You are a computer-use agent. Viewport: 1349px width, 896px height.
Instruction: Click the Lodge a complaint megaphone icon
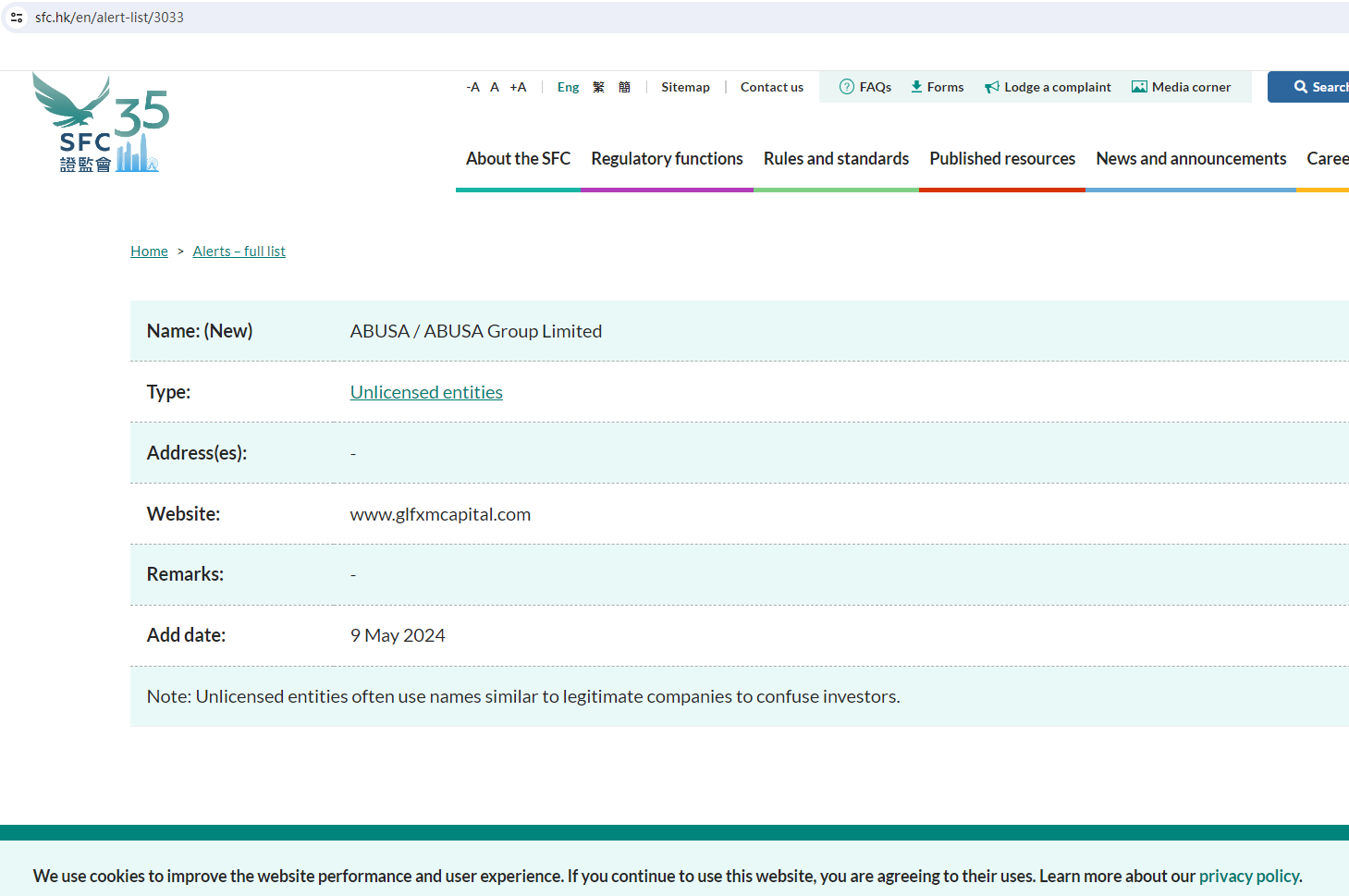[x=992, y=87]
